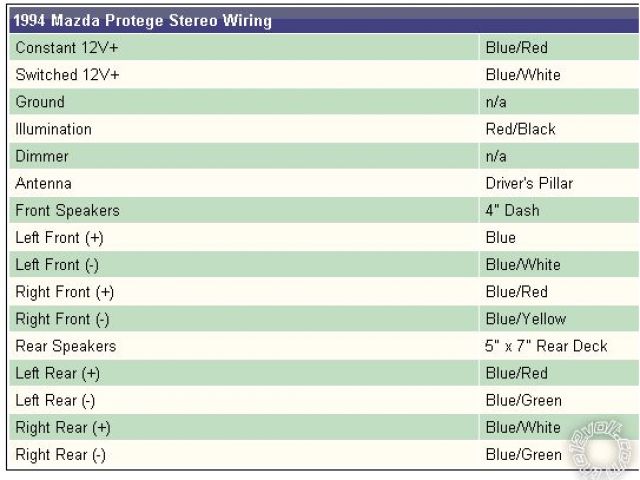640x480 pixels.
Task: Select the "Driver's Pillar" antenna location
Action: (529, 184)
